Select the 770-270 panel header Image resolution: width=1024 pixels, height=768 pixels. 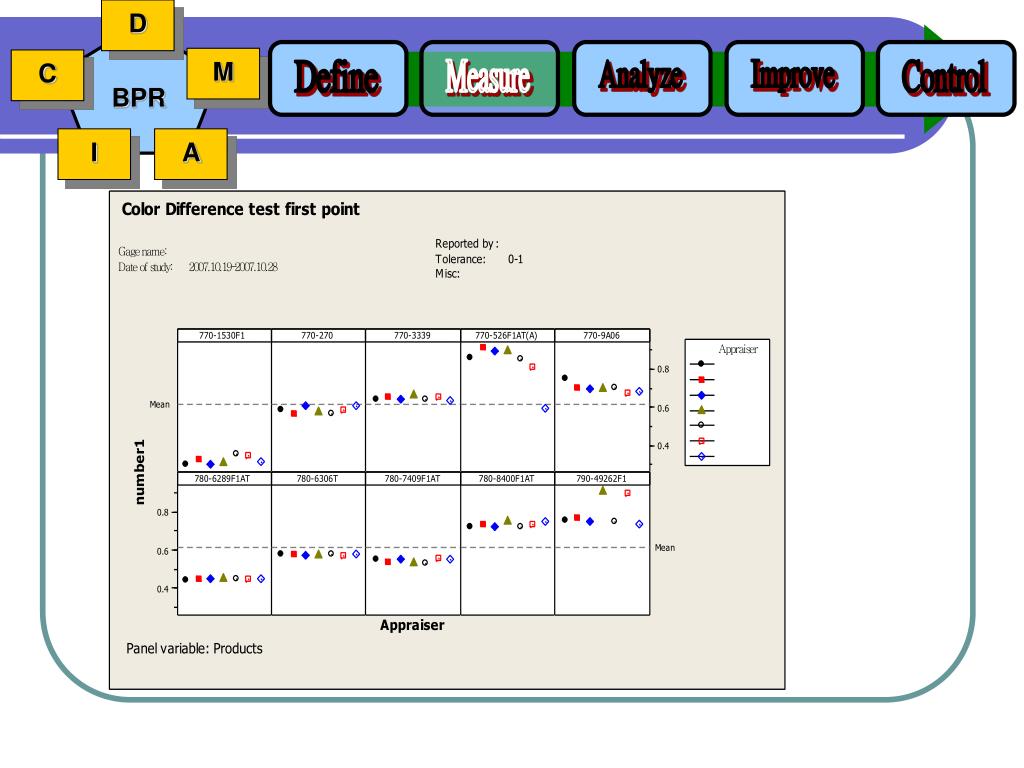[x=318, y=336]
